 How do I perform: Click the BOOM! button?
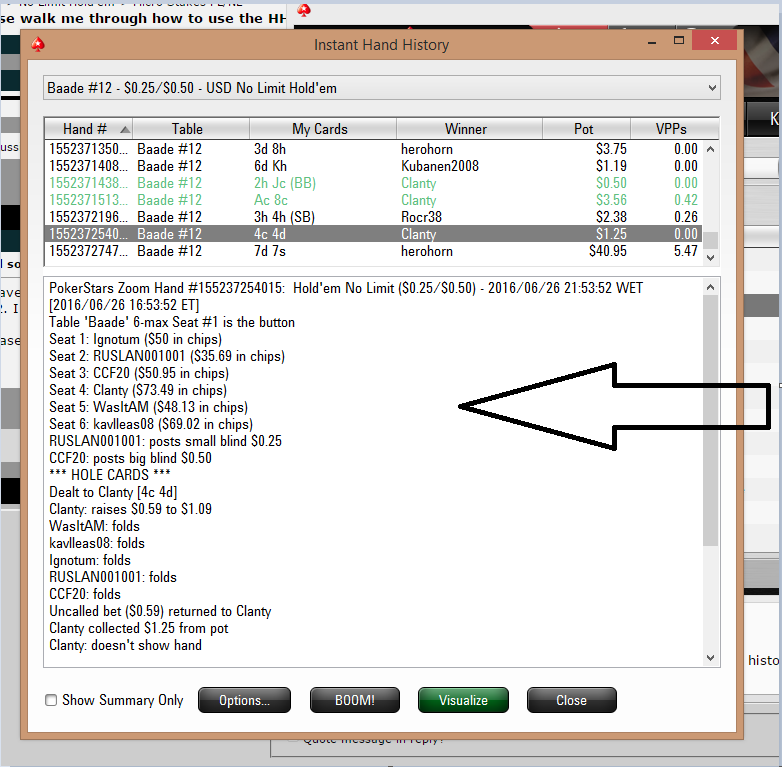(x=355, y=700)
